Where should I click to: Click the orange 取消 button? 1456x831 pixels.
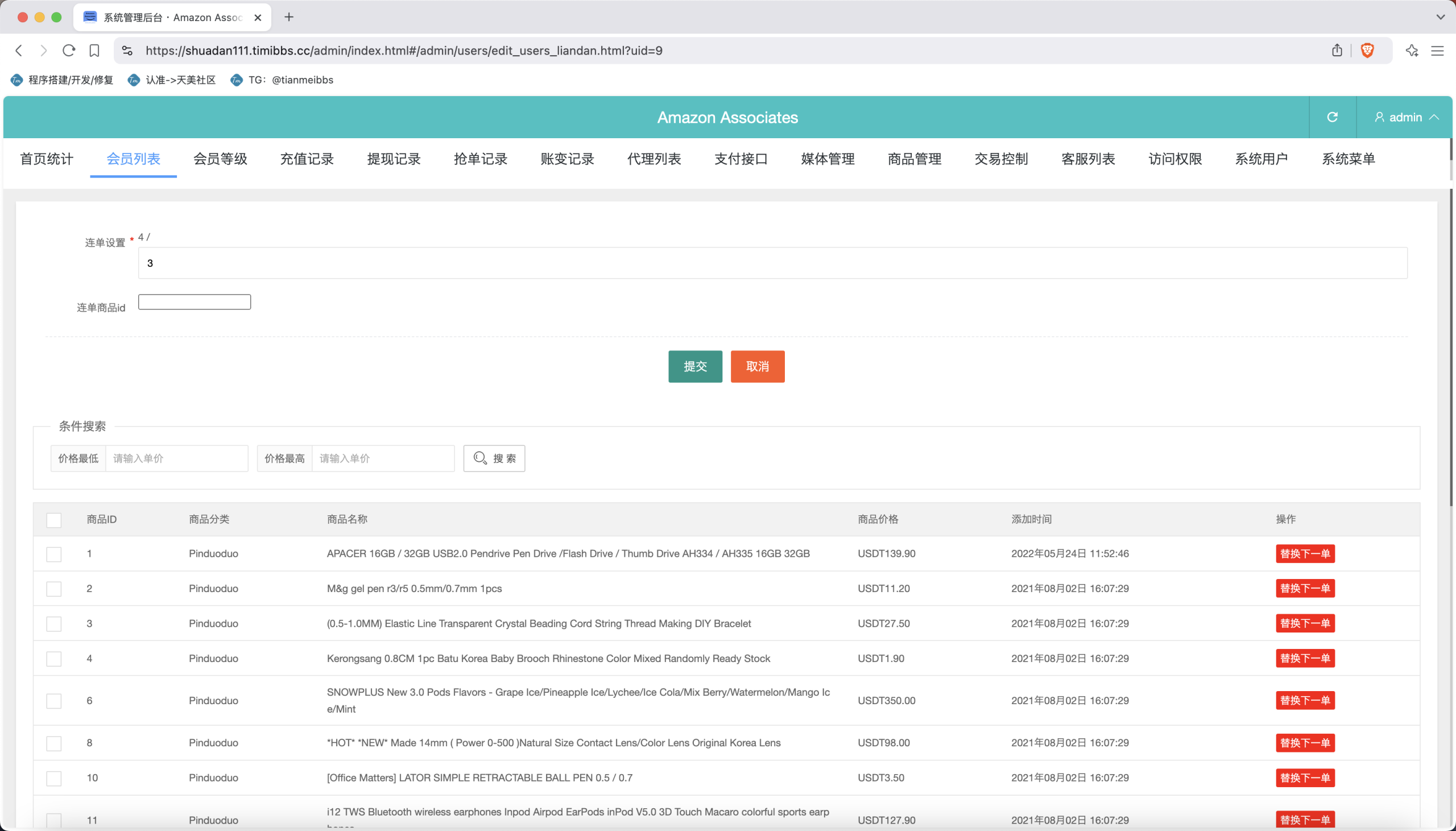758,366
